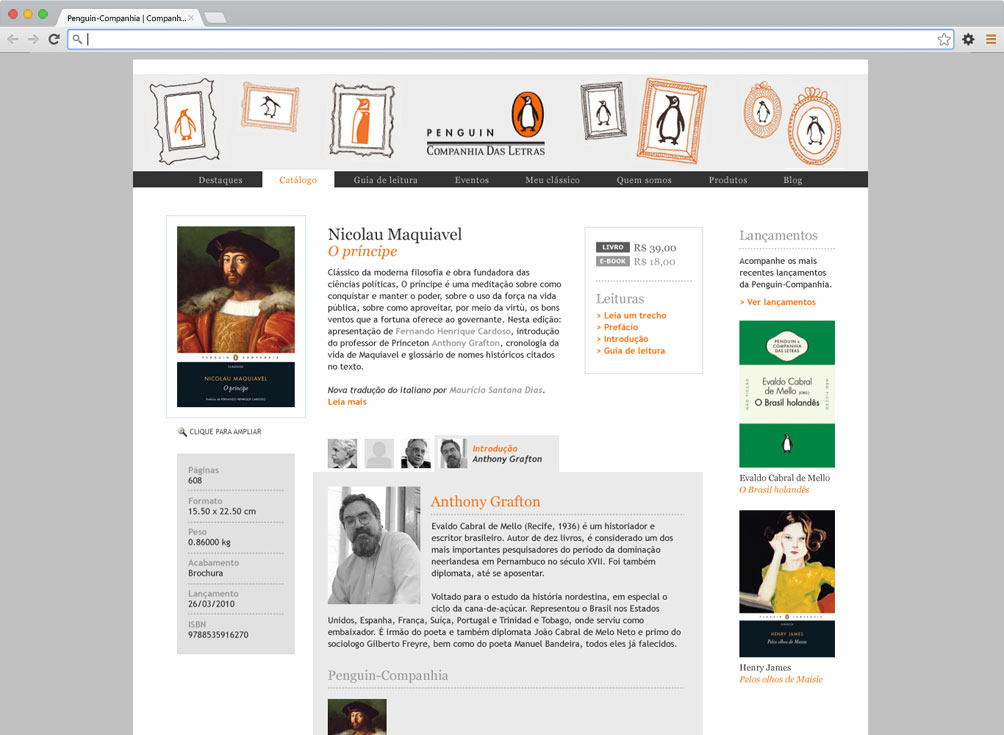Open the O Brasil holandês green cover
1004x735 pixels.
click(x=786, y=393)
